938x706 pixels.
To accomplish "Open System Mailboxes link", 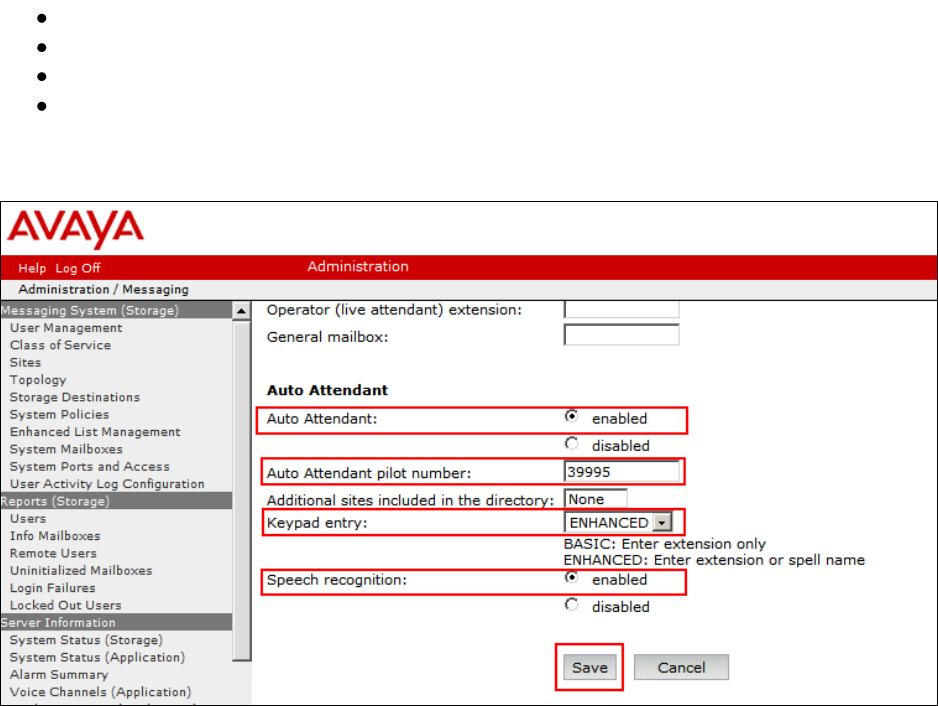I will [x=66, y=449].
